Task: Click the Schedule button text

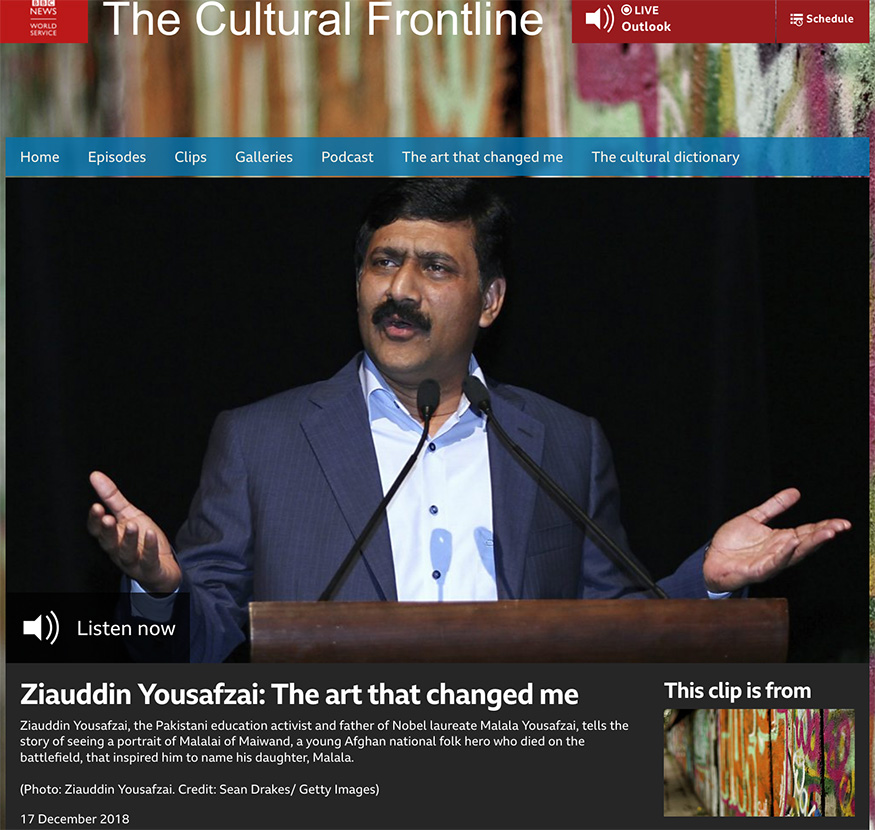Action: [829, 19]
